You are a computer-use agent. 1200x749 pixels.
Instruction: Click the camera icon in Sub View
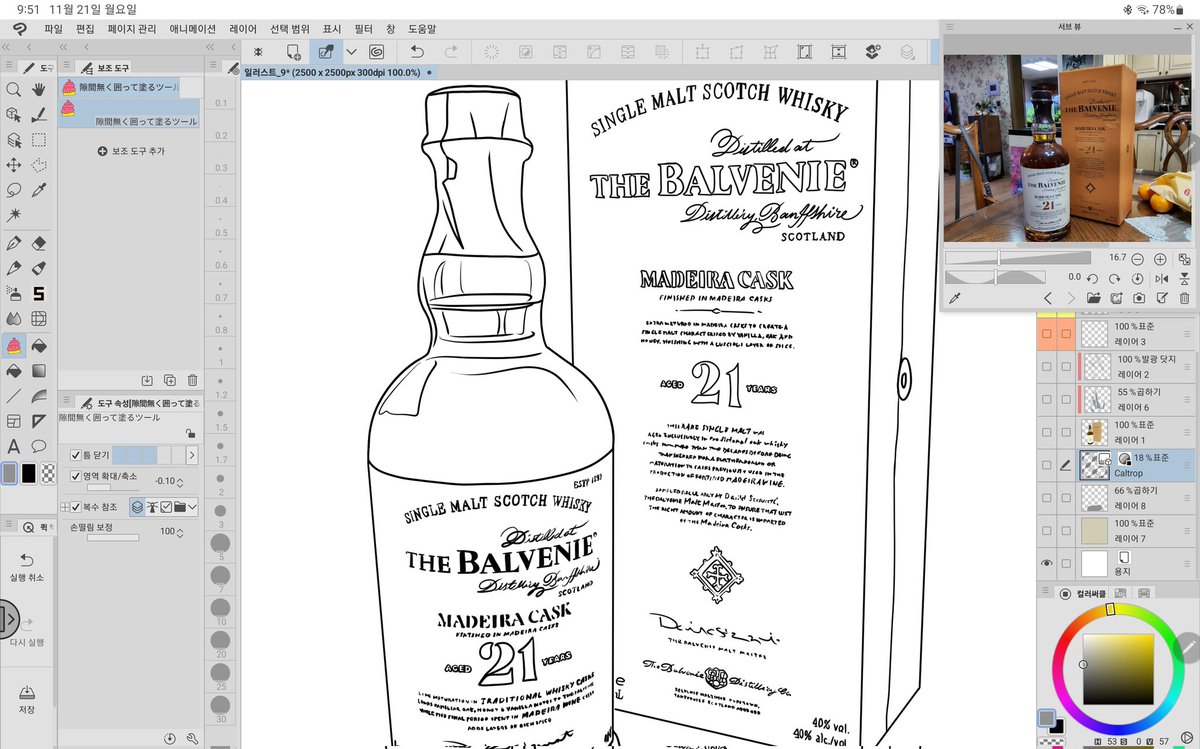pyautogui.click(x=1139, y=298)
